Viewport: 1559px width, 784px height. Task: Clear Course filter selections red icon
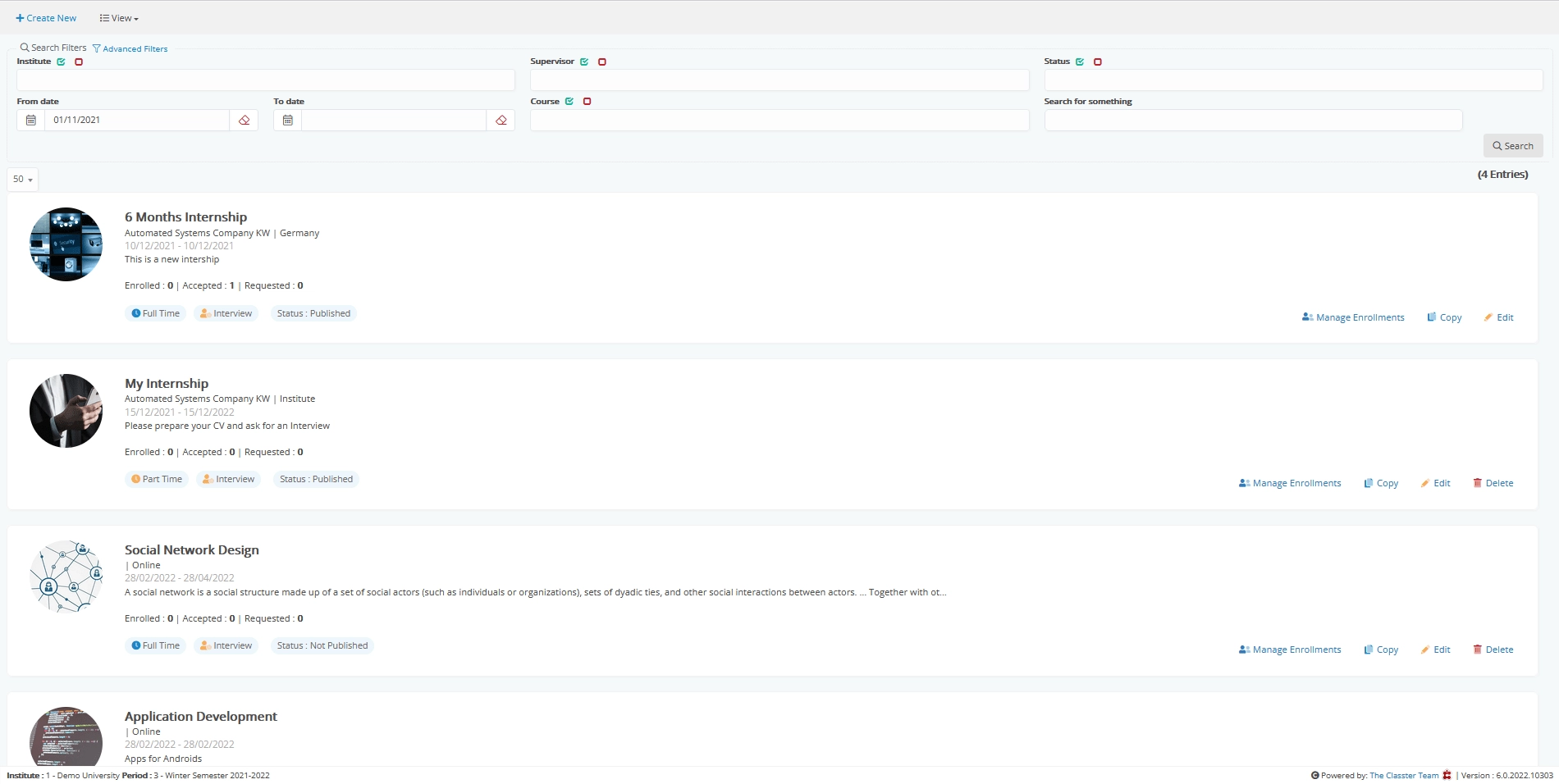click(x=587, y=102)
